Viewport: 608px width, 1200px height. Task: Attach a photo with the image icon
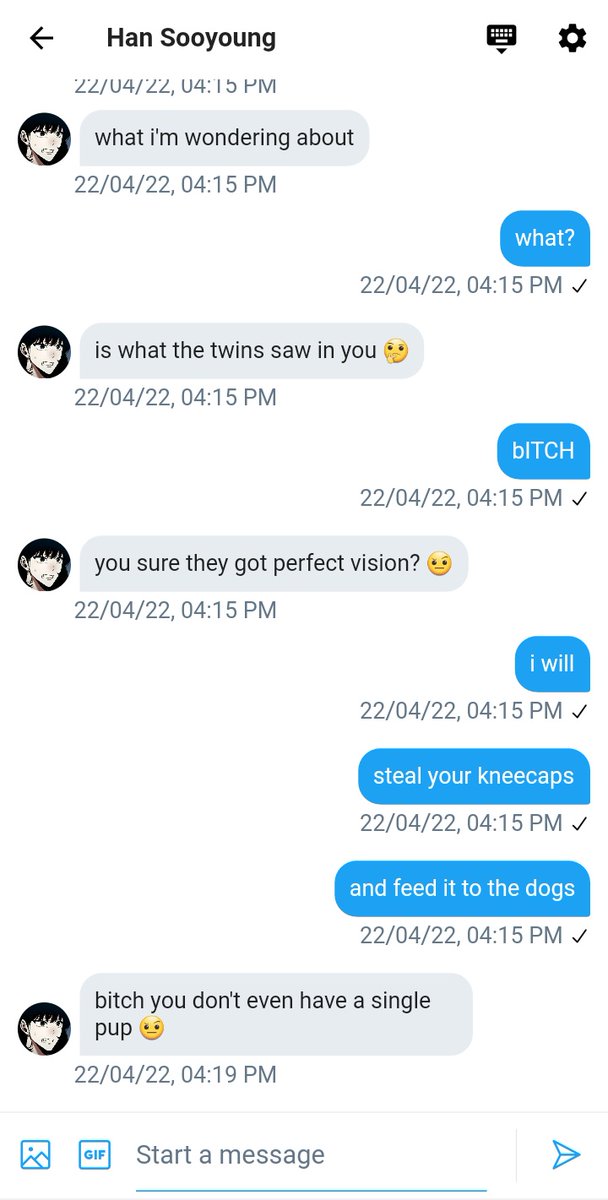point(35,1155)
